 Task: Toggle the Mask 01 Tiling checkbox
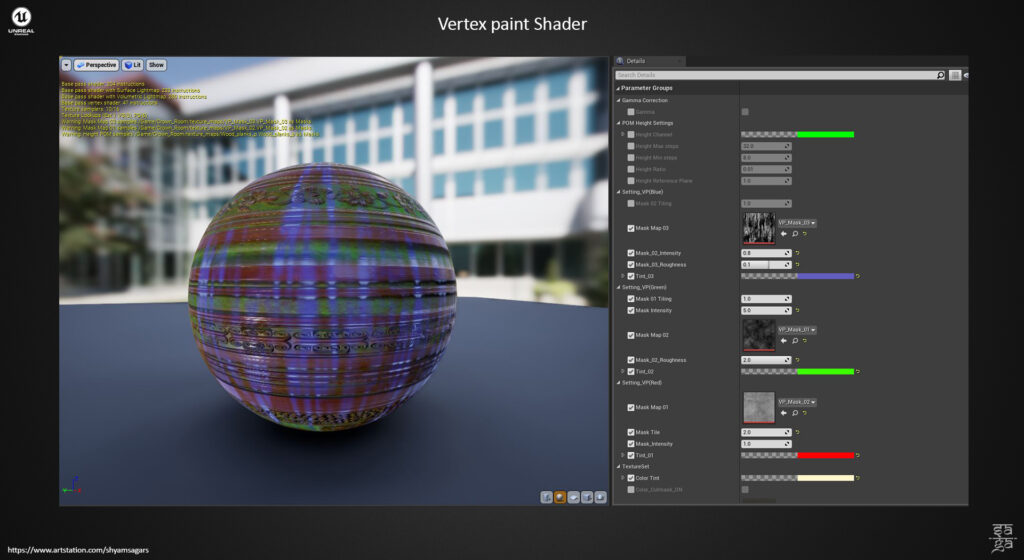click(x=631, y=299)
